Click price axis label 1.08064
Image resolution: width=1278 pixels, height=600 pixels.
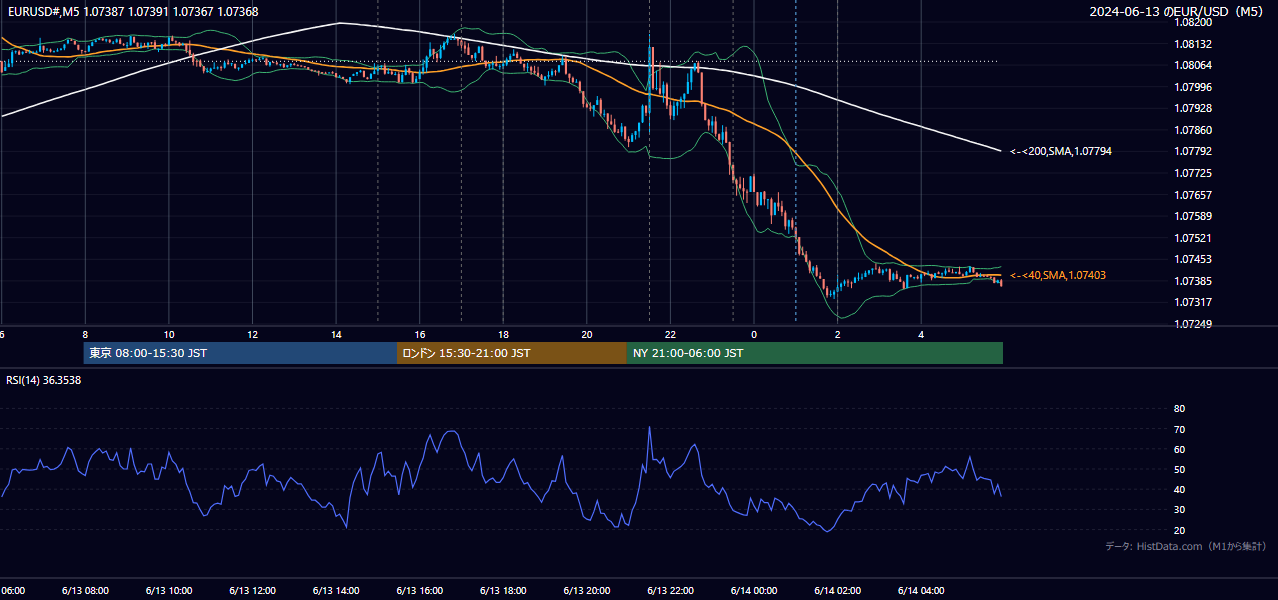coord(1192,66)
